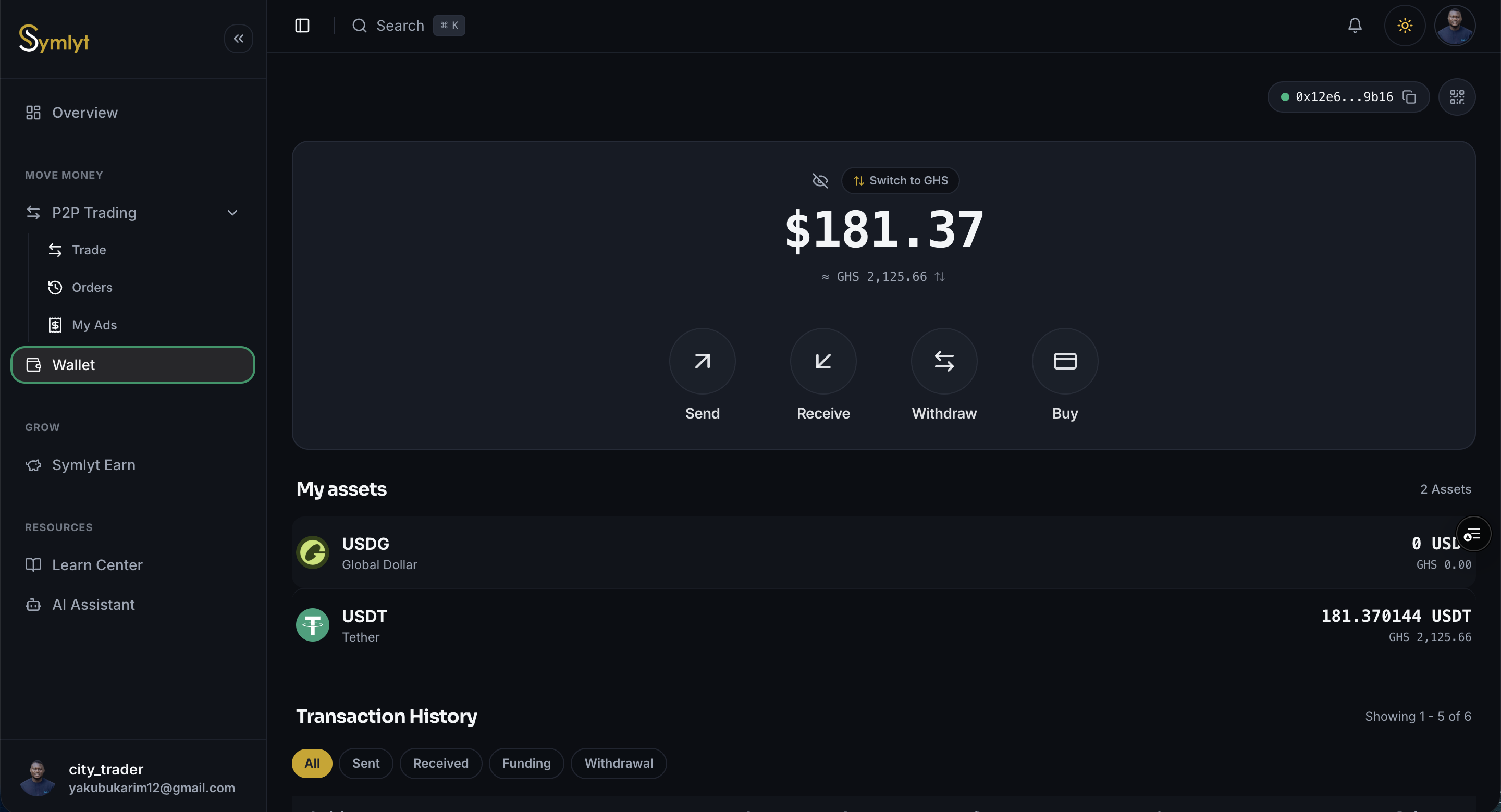Open the USDT Tether asset row
1501x812 pixels.
883,625
